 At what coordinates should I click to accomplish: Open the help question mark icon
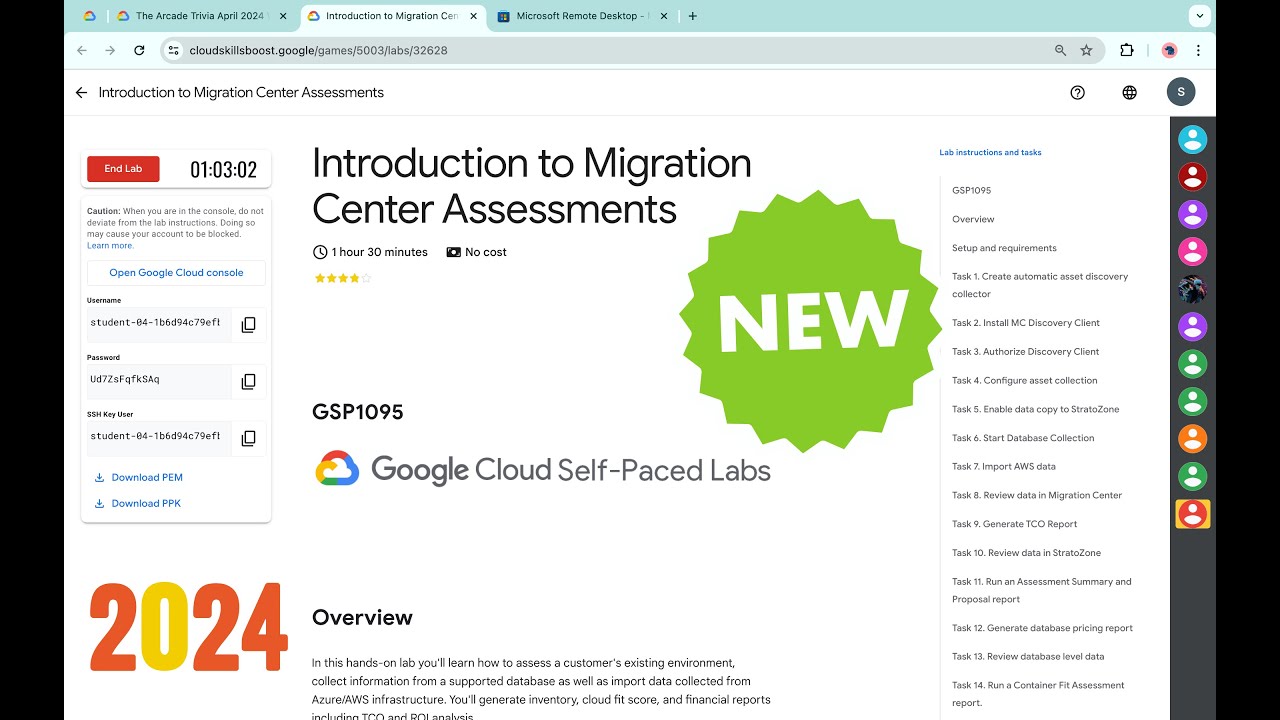1077,92
